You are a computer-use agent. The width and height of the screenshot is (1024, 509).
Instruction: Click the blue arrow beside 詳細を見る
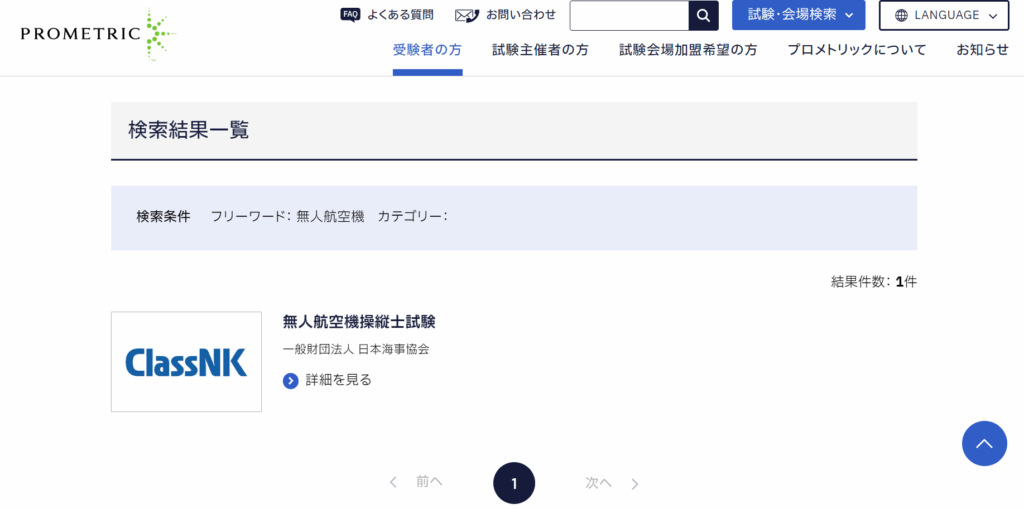tap(291, 380)
